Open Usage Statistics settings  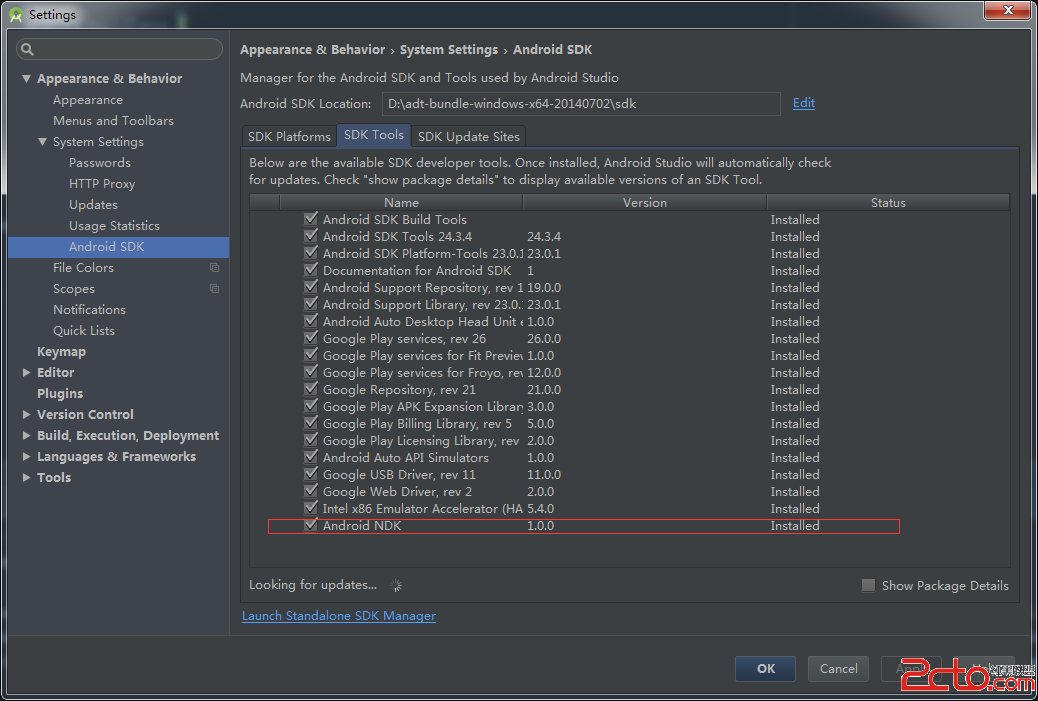pos(114,226)
